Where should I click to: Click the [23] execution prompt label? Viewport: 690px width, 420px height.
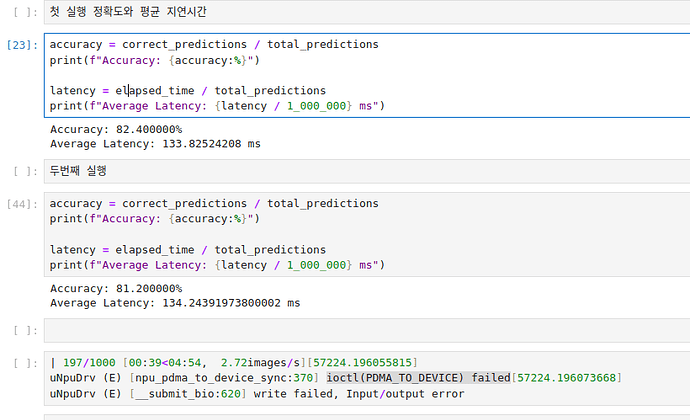pyautogui.click(x=22, y=45)
